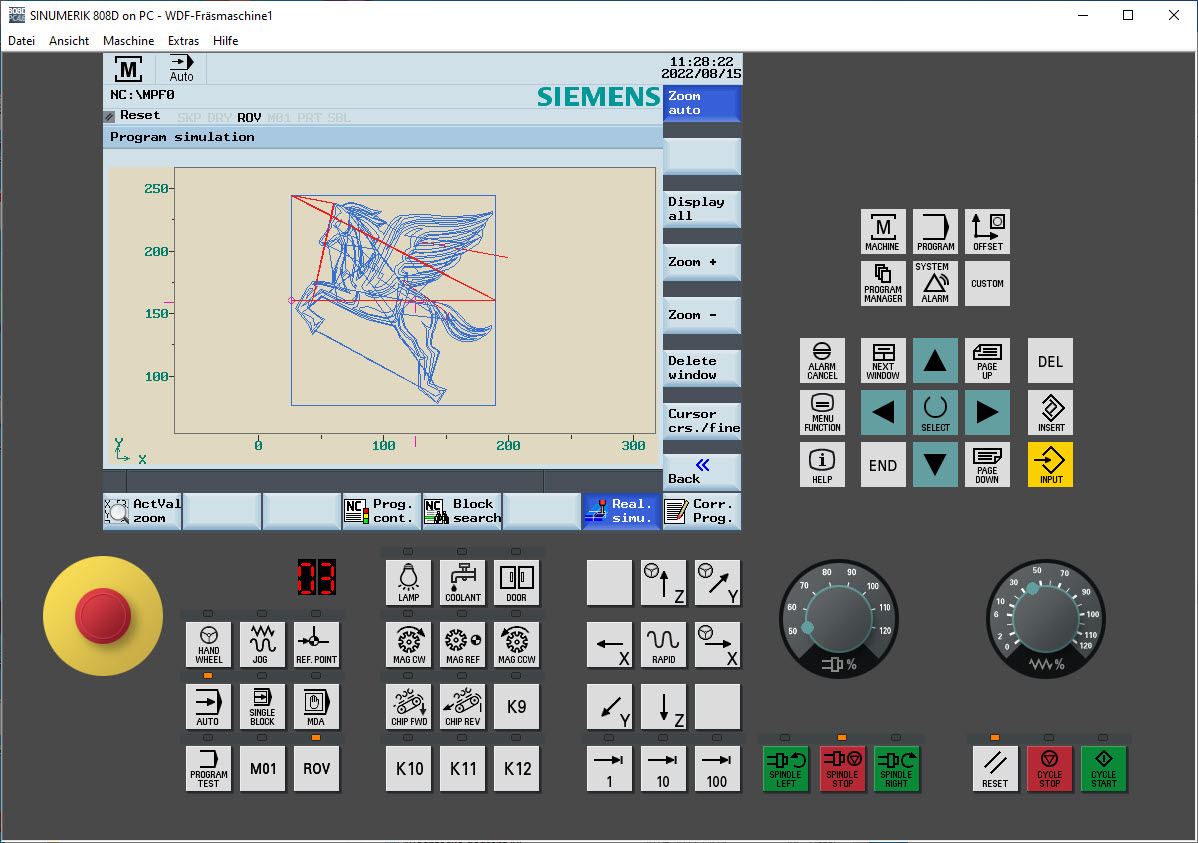Click the cursor right arrow key
The height and width of the screenshot is (843, 1198).
coord(987,413)
